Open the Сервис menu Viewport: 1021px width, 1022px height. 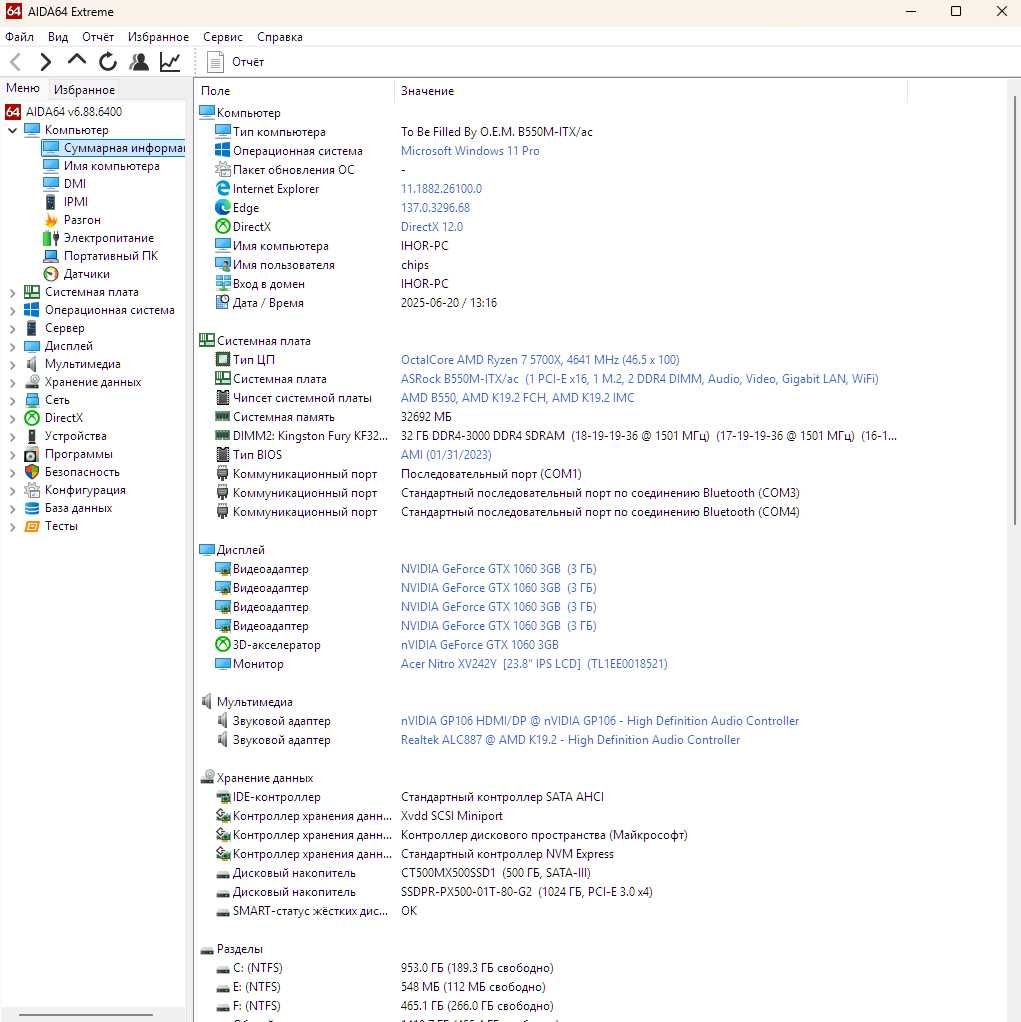(223, 37)
